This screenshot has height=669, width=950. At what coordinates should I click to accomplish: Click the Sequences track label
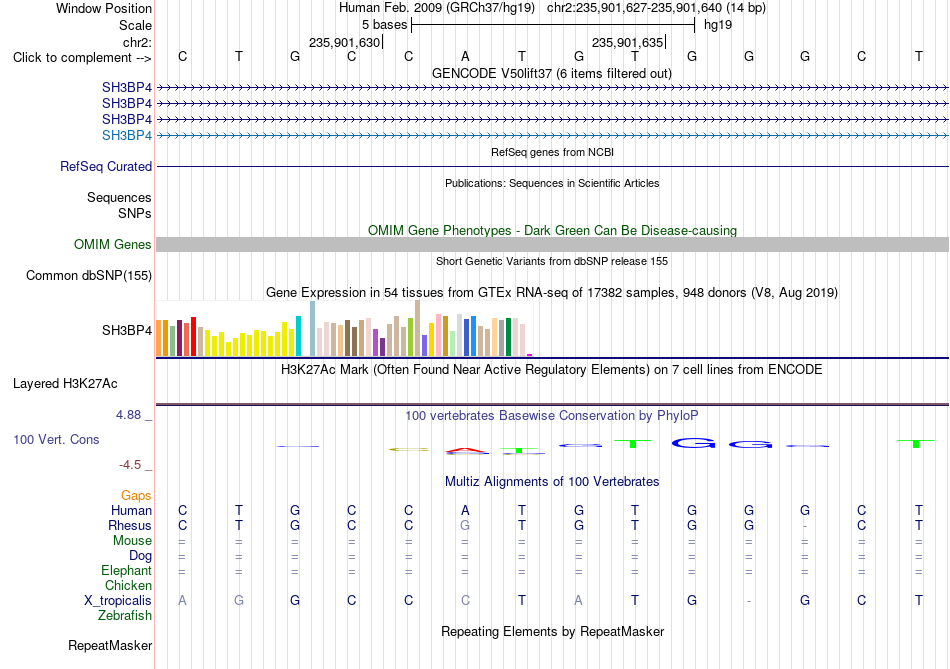point(119,198)
